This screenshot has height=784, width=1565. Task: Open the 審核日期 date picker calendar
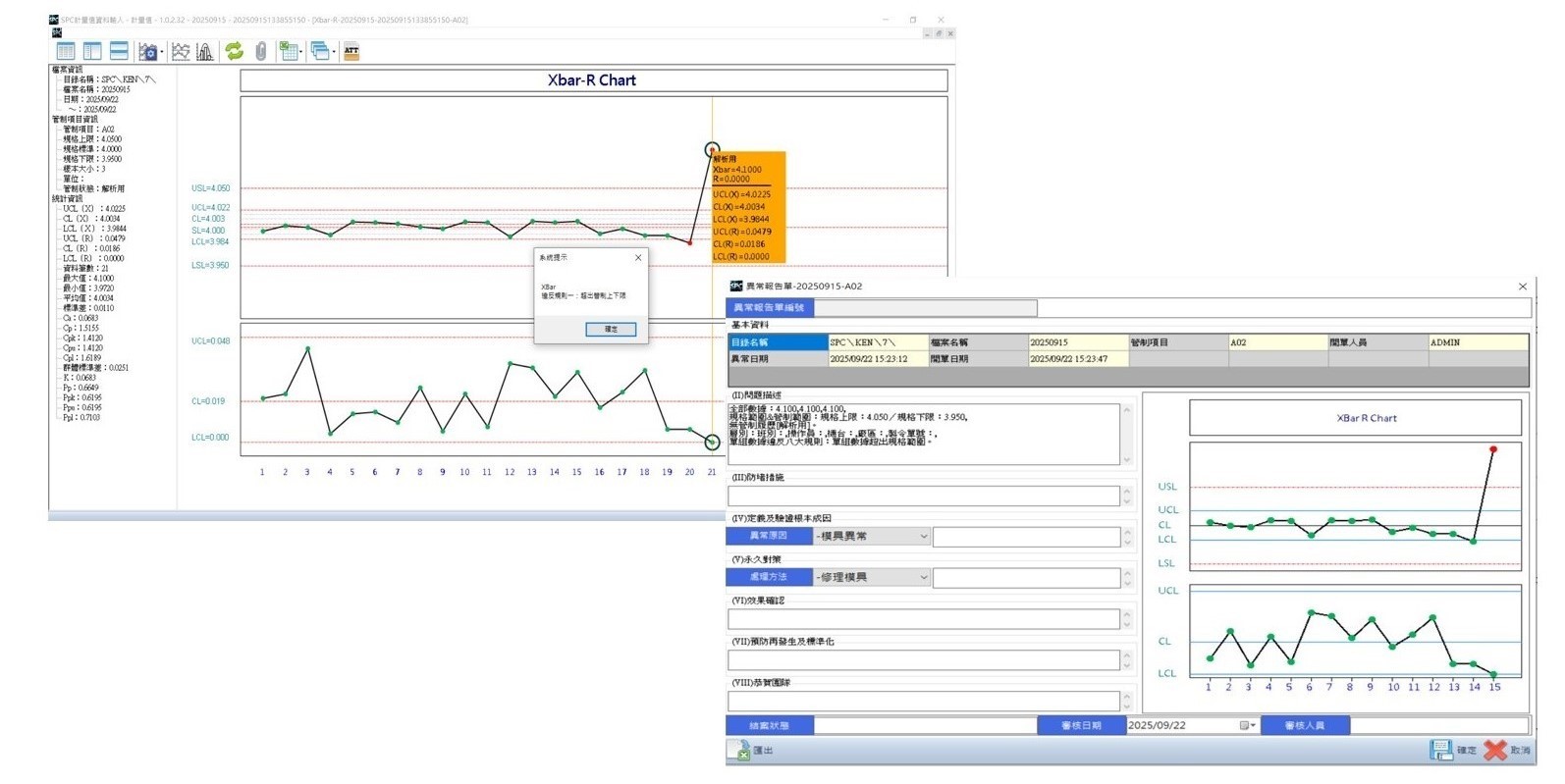coord(1247,726)
